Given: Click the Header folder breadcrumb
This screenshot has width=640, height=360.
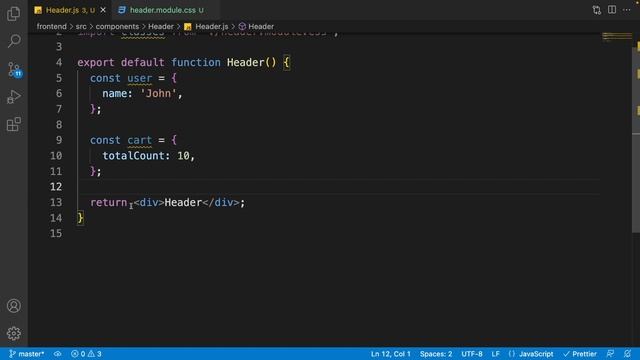Looking at the screenshot, I should 161,27.
